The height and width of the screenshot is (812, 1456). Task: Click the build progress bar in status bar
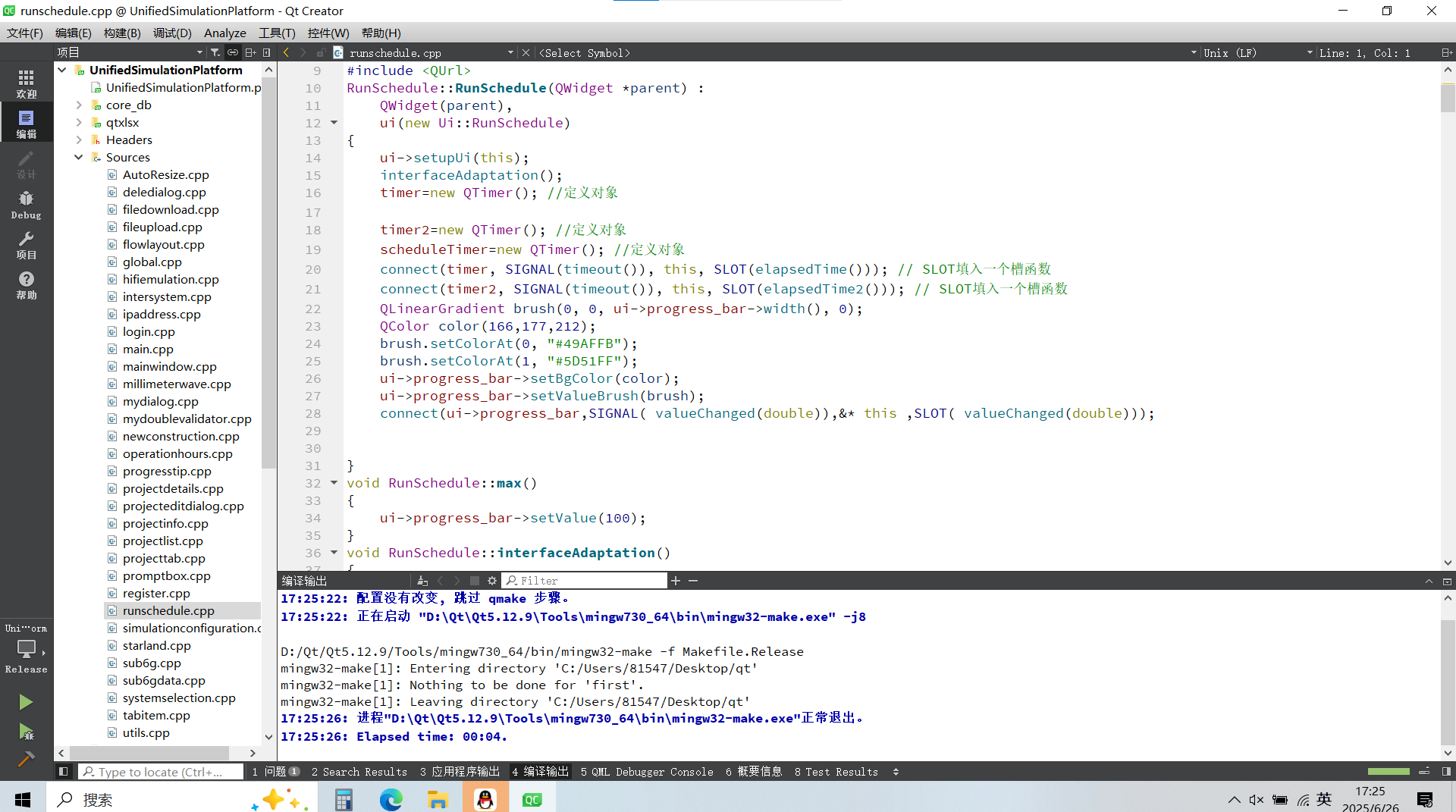tap(1389, 772)
